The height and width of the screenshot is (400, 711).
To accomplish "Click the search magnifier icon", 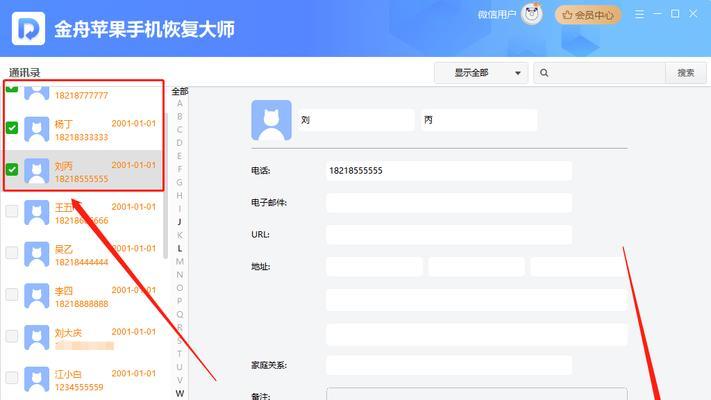I will pyautogui.click(x=544, y=73).
